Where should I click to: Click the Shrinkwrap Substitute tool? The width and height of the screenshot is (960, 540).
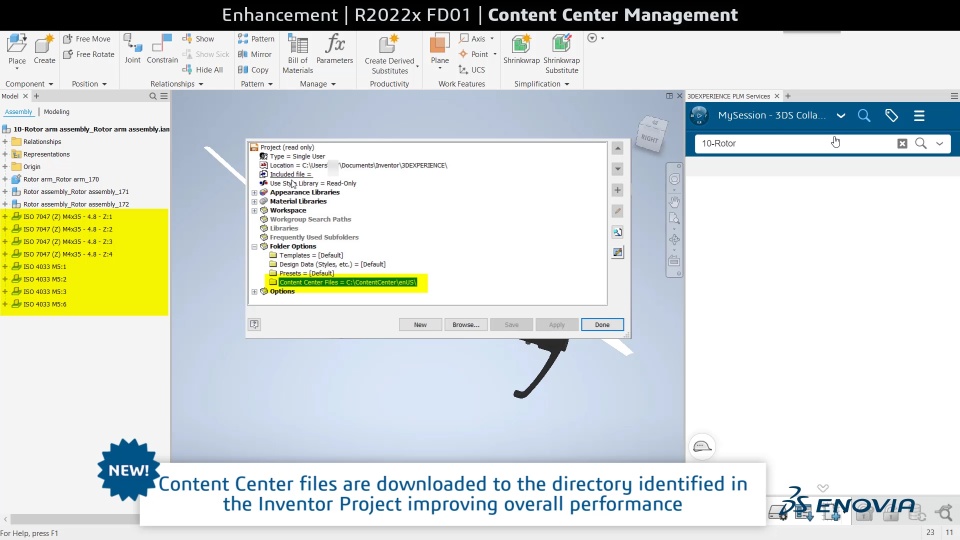tap(561, 54)
